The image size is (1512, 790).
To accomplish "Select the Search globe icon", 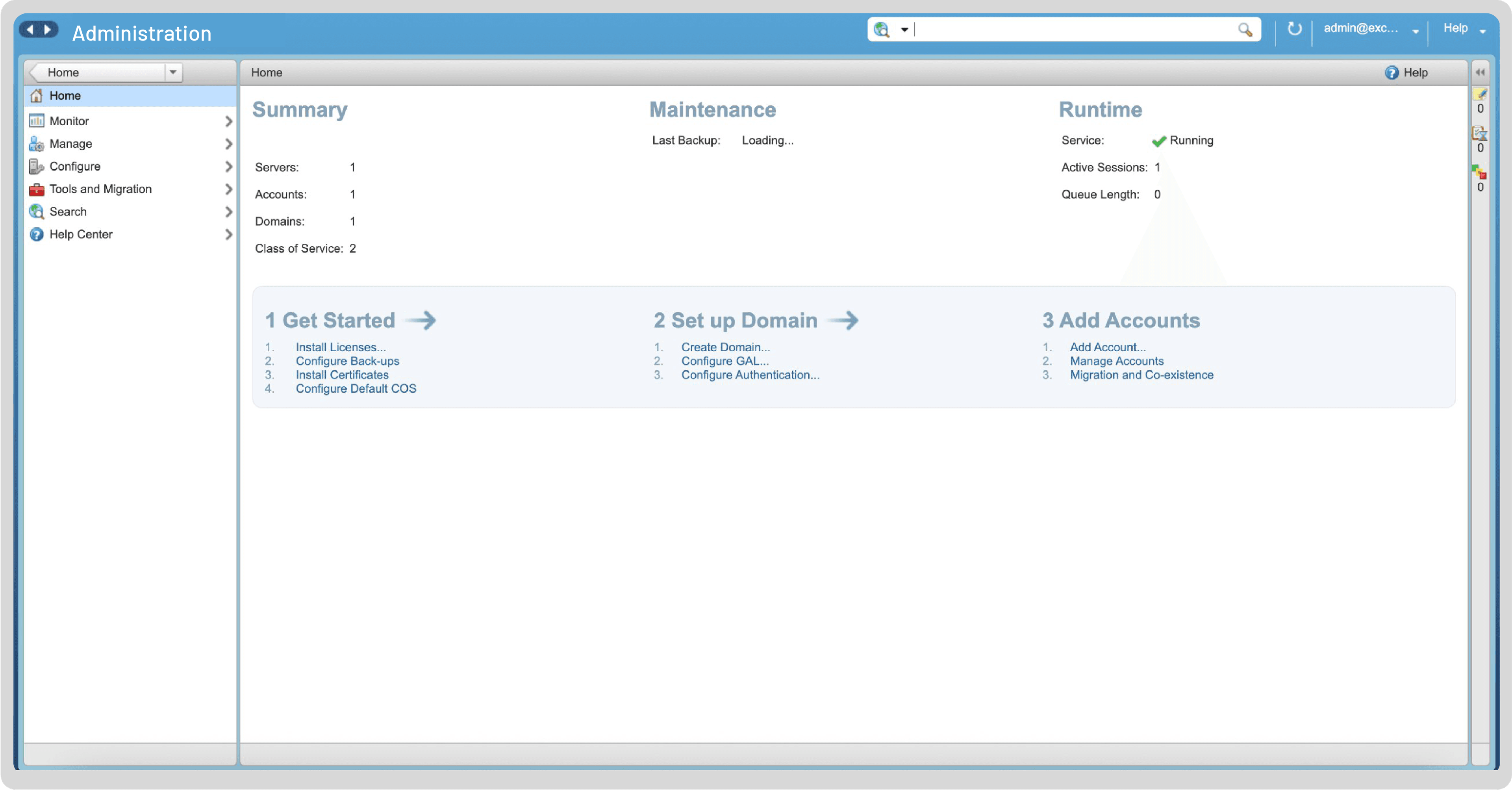I will (36, 211).
